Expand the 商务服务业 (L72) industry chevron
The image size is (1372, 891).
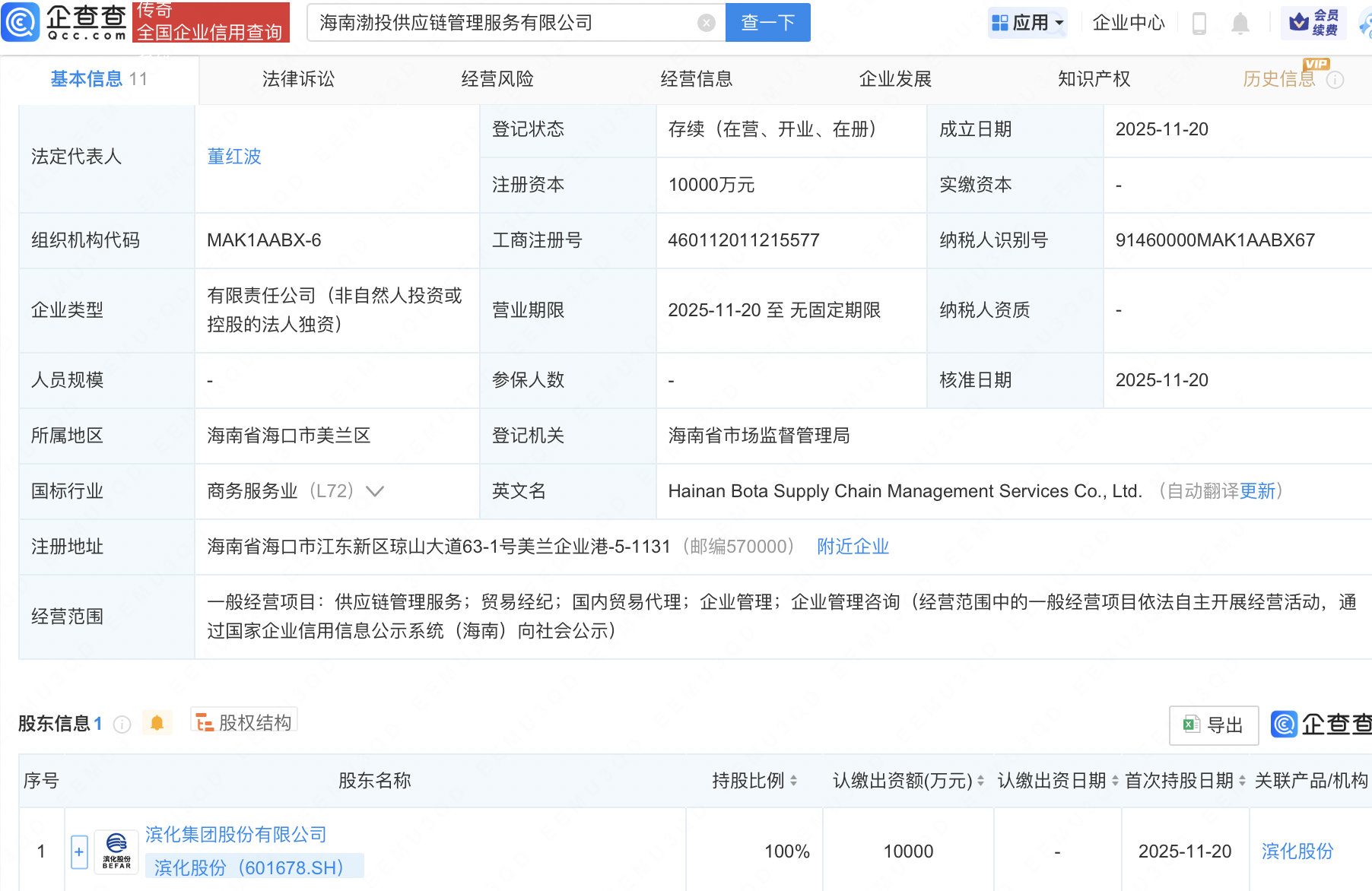coord(375,491)
